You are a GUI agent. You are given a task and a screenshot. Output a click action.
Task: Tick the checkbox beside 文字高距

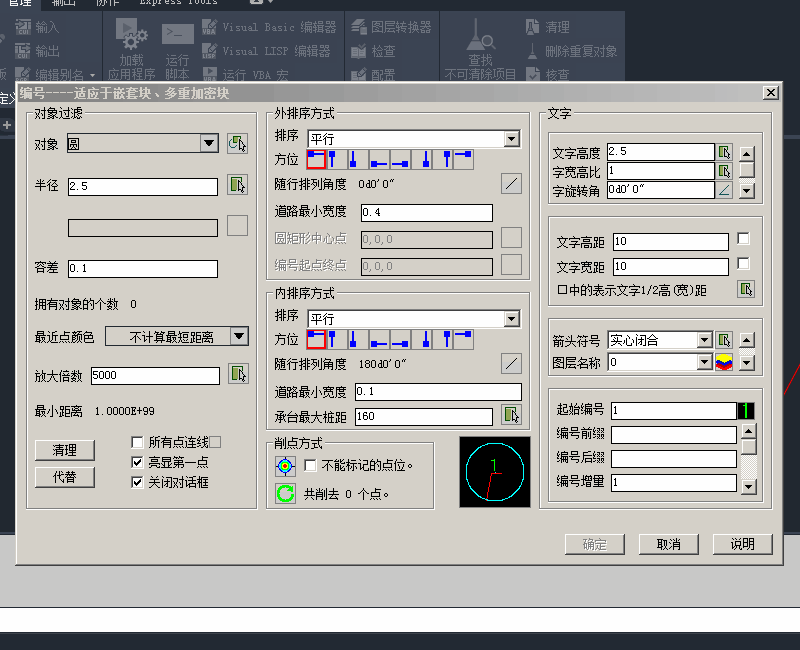click(743, 238)
